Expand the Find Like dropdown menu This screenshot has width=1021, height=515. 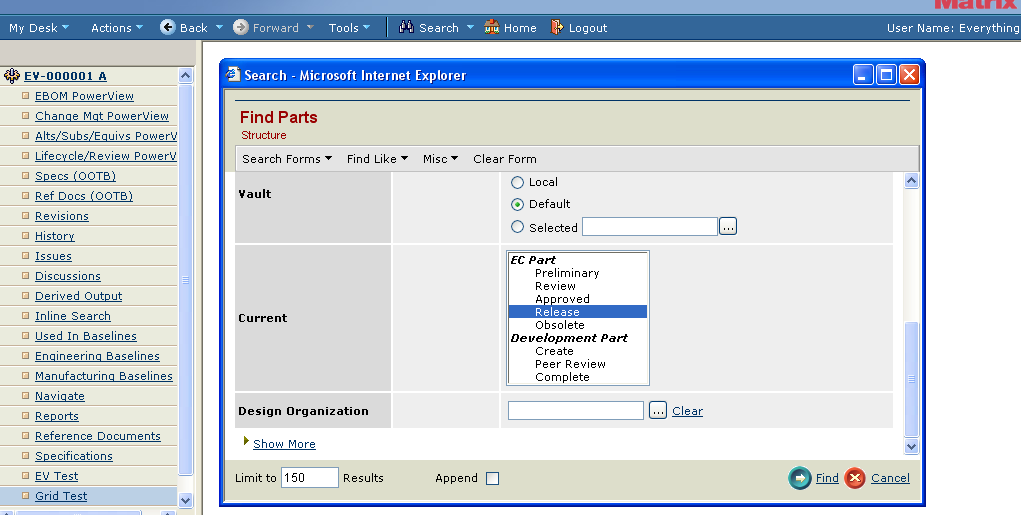(377, 159)
